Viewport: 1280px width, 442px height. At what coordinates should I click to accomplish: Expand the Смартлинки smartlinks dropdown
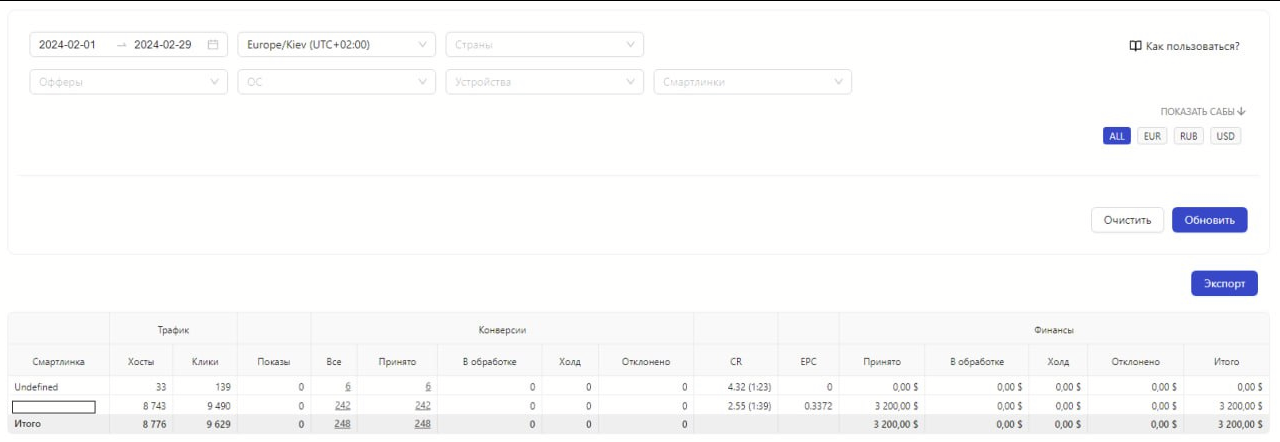(752, 82)
